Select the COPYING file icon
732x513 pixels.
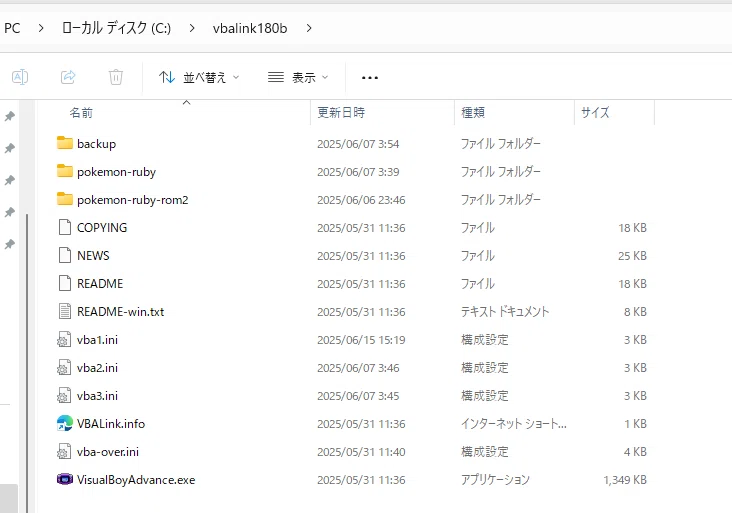coord(64,227)
